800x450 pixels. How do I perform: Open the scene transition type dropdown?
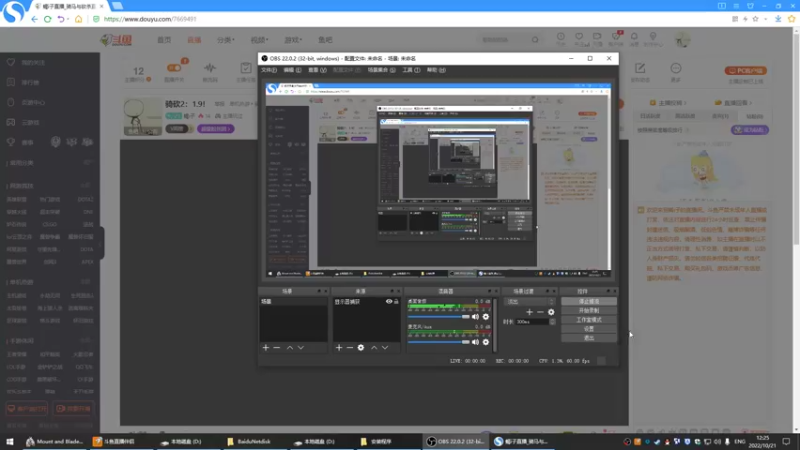point(530,302)
